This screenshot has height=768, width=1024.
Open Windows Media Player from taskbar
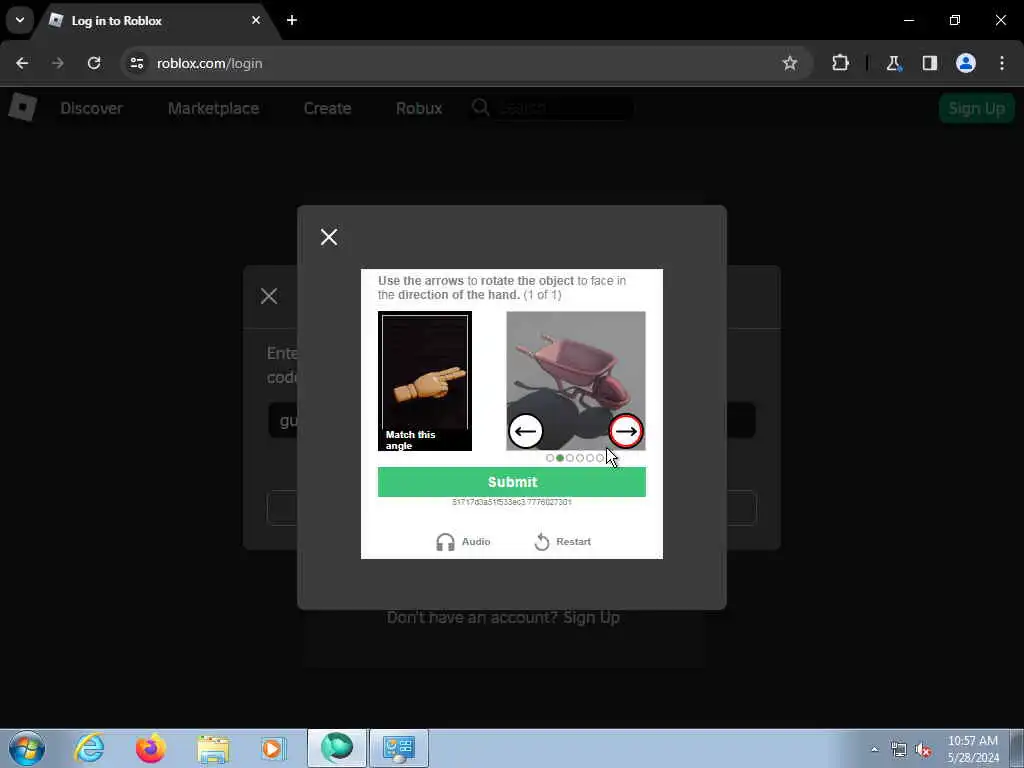click(274, 748)
